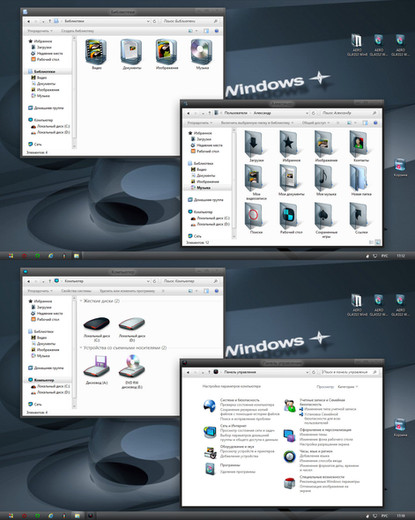The width and height of the screenshot is (415, 520).
Task: Click the help icon in Библиотеки toolbar
Action: coord(217,31)
